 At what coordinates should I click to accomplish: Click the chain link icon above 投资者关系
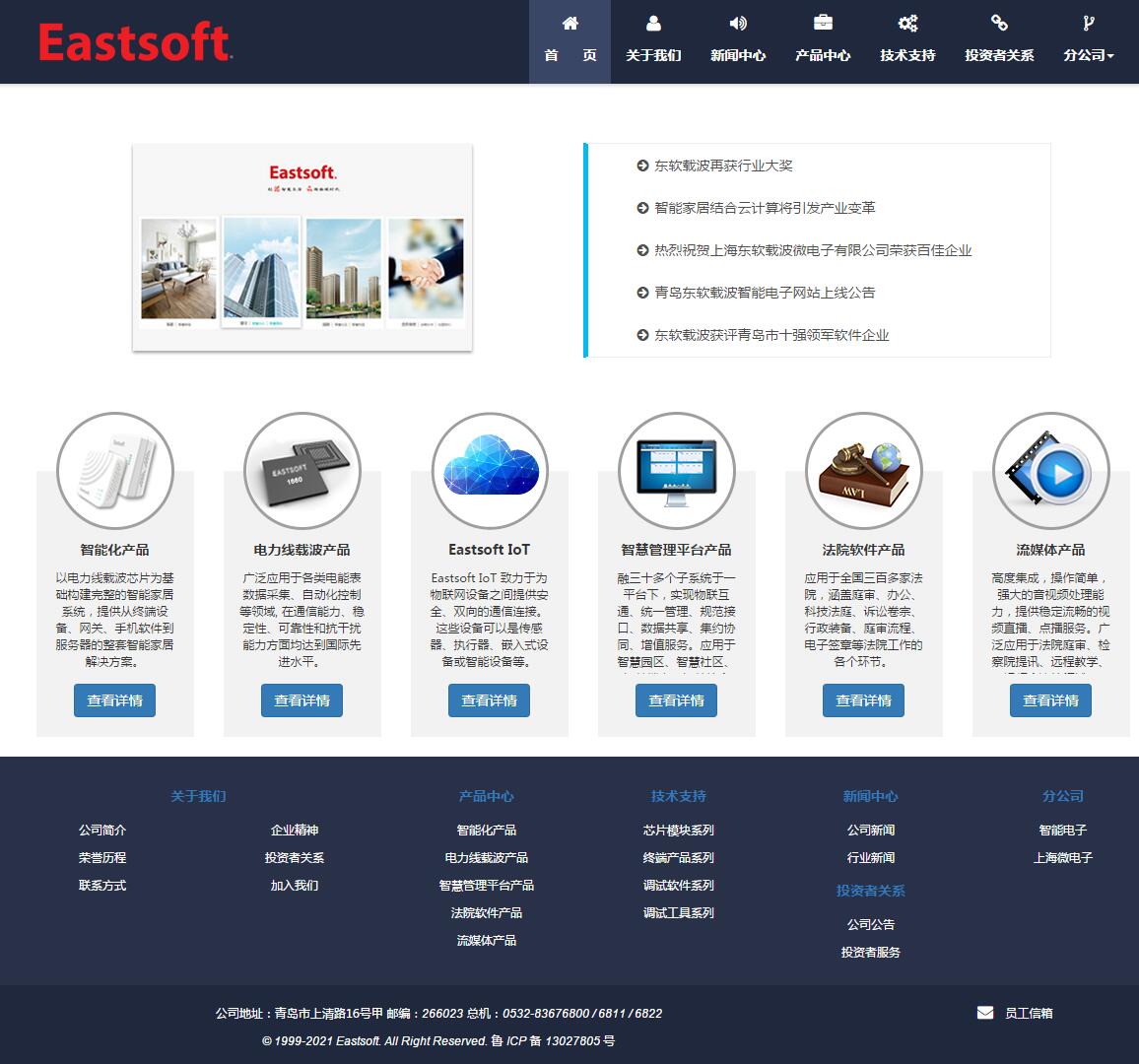[x=999, y=24]
